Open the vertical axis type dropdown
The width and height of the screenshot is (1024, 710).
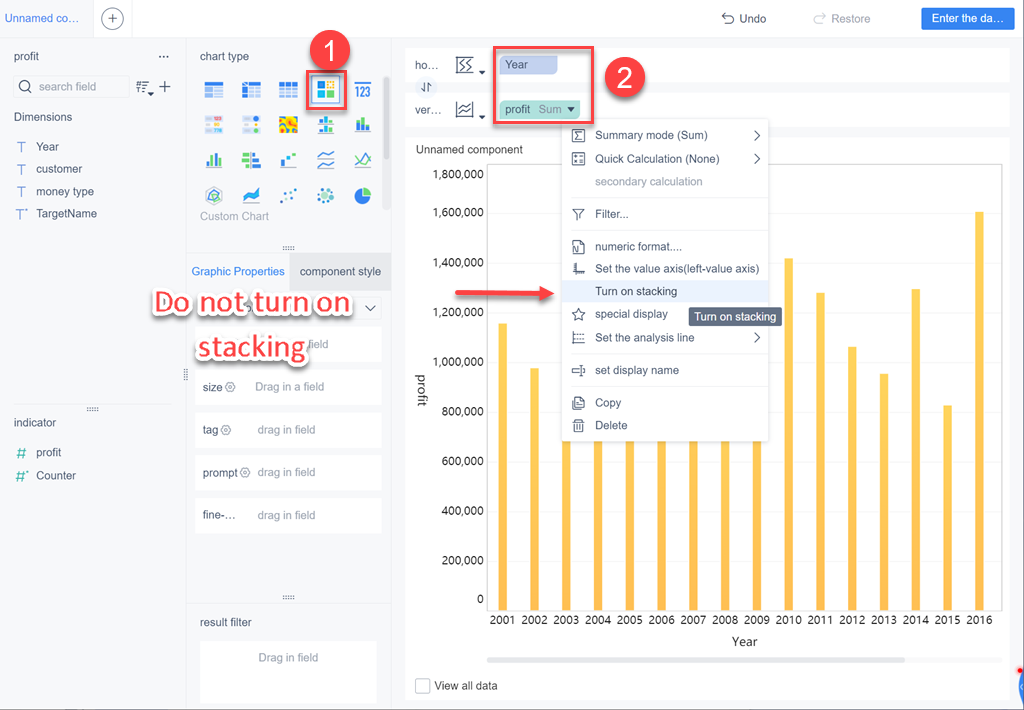coord(470,110)
